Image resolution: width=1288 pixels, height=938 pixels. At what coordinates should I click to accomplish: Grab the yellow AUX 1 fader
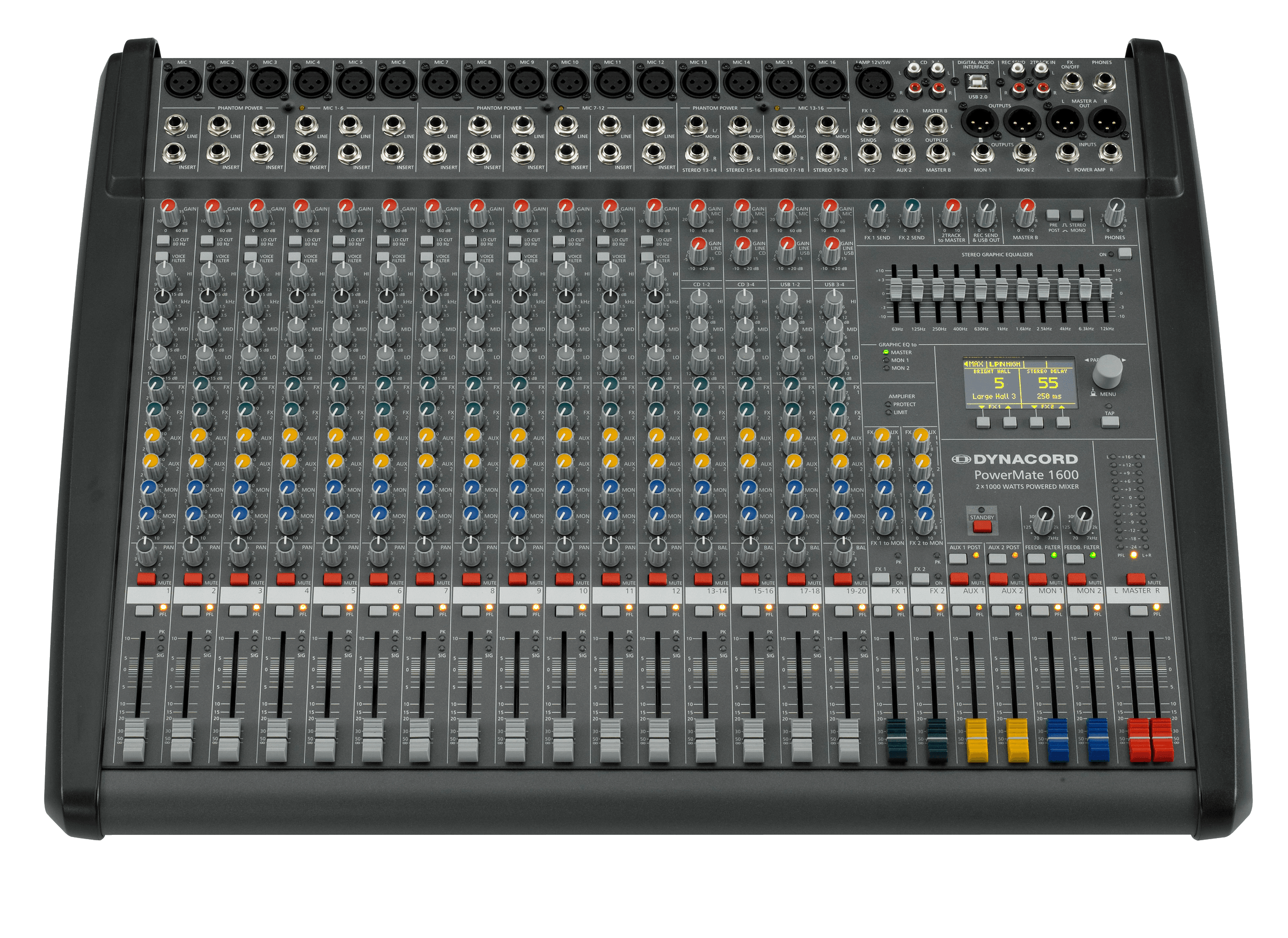tap(977, 740)
